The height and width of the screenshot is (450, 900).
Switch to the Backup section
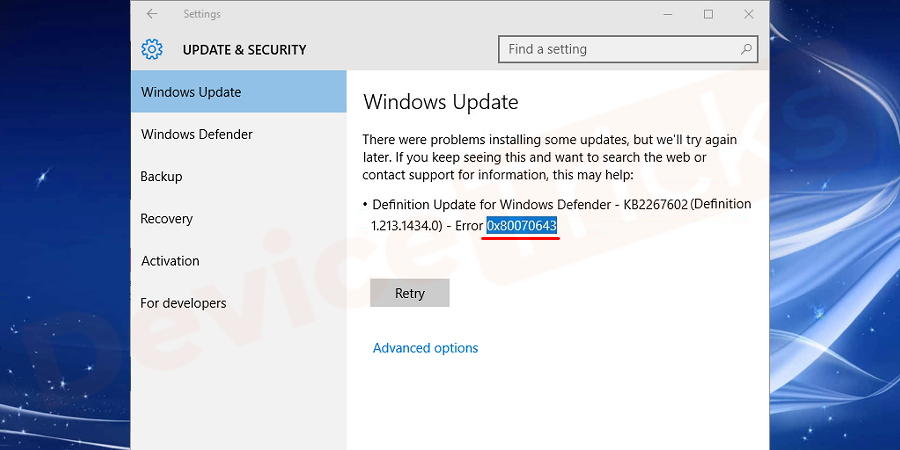[x=239, y=176]
